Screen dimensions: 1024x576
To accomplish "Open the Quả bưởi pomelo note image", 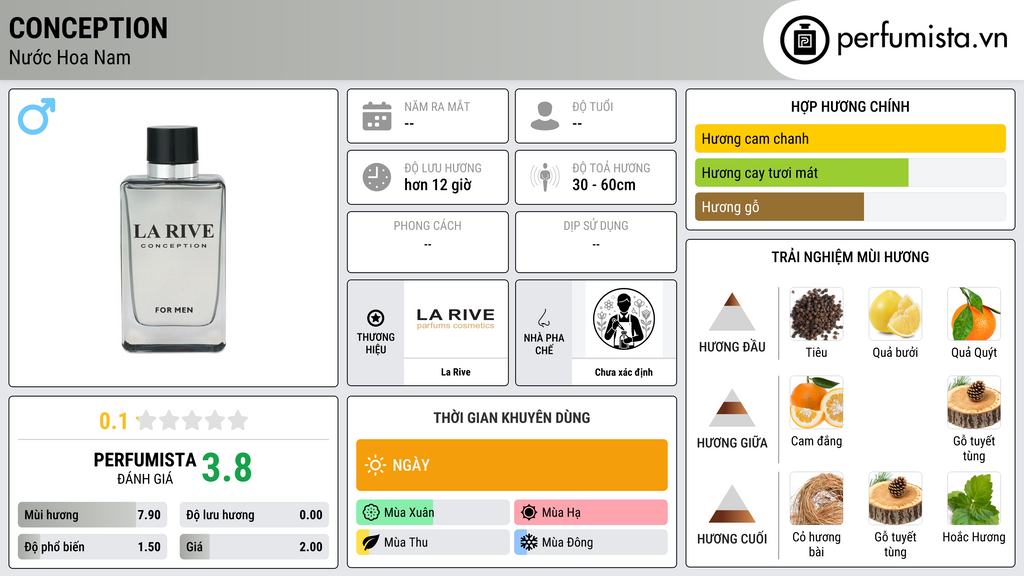I will (895, 314).
